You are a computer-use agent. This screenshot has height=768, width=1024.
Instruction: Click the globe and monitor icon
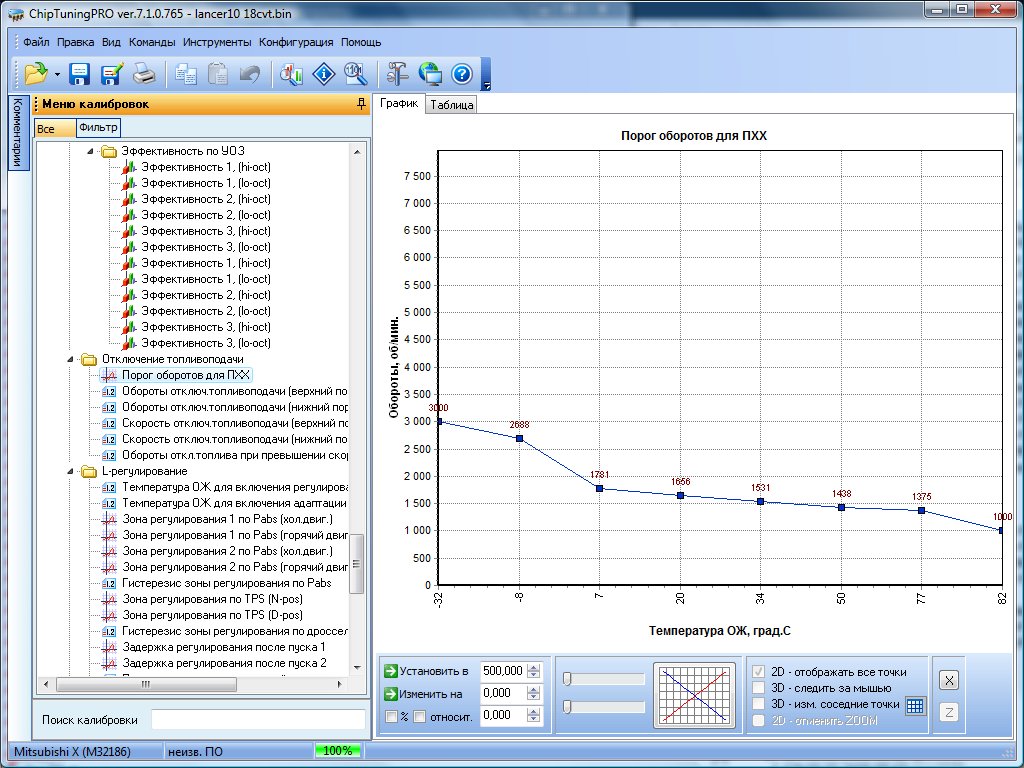(430, 73)
